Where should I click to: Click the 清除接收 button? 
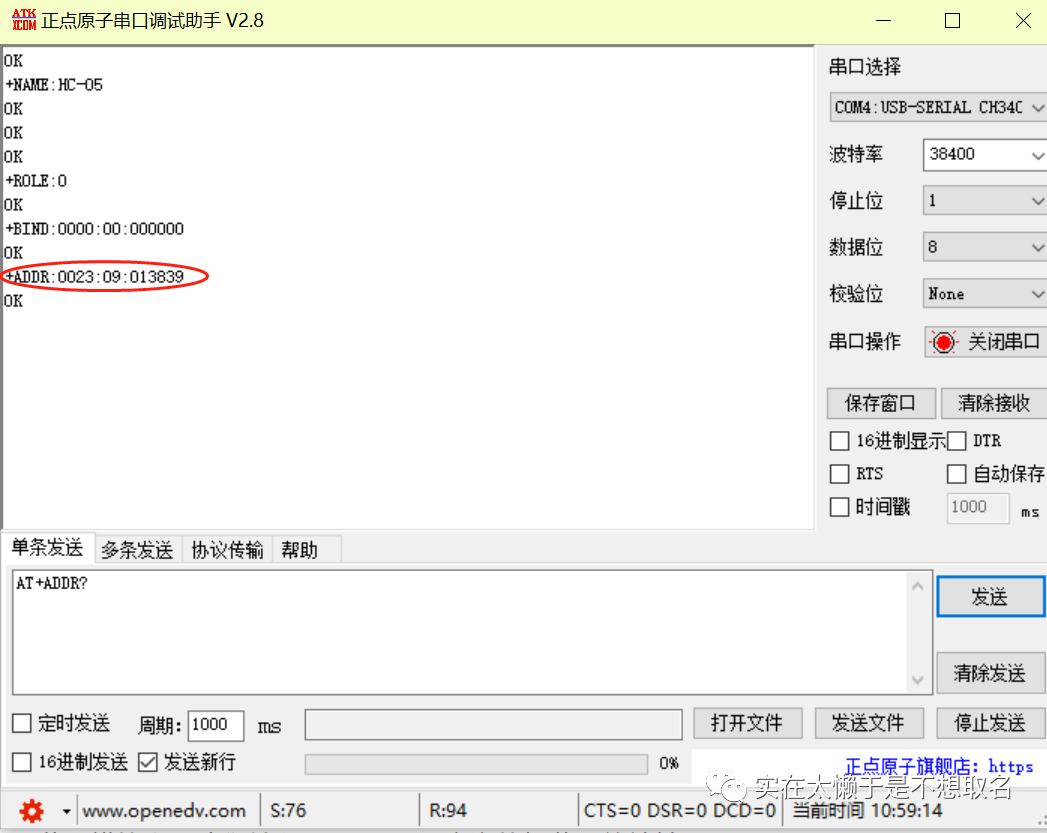click(x=993, y=403)
